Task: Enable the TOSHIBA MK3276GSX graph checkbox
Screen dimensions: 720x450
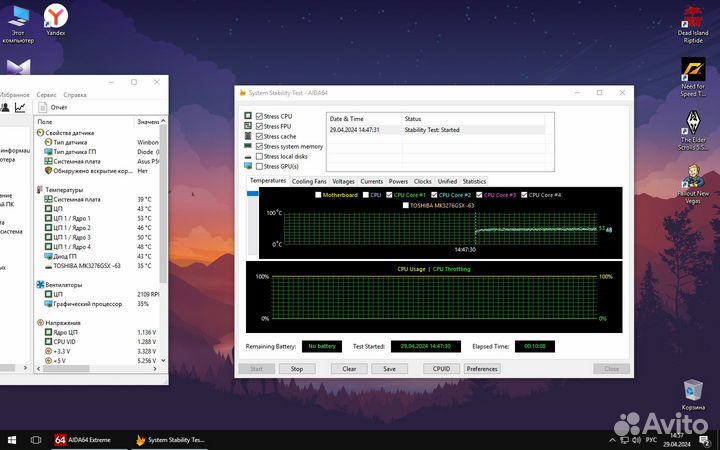Action: click(405, 205)
